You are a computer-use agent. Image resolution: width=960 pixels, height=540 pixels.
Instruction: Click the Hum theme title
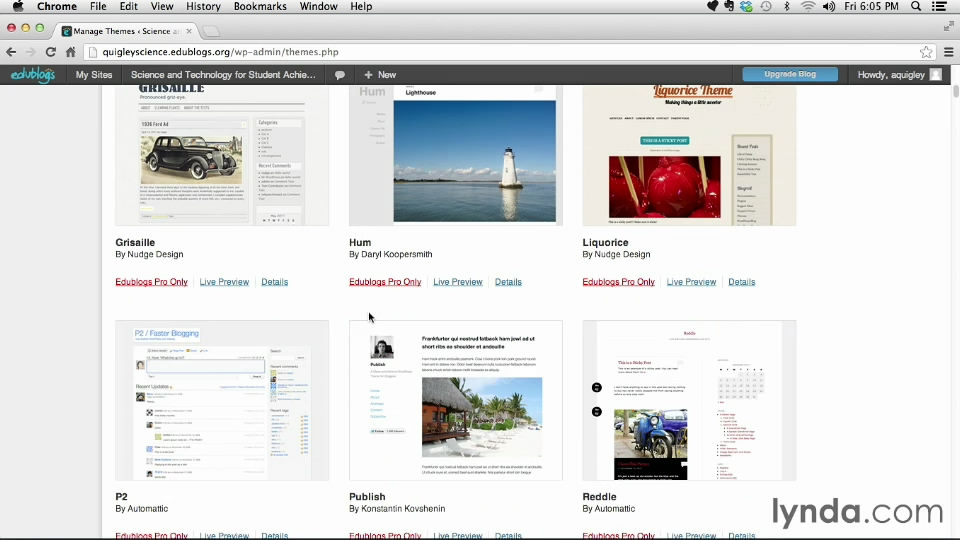click(360, 242)
